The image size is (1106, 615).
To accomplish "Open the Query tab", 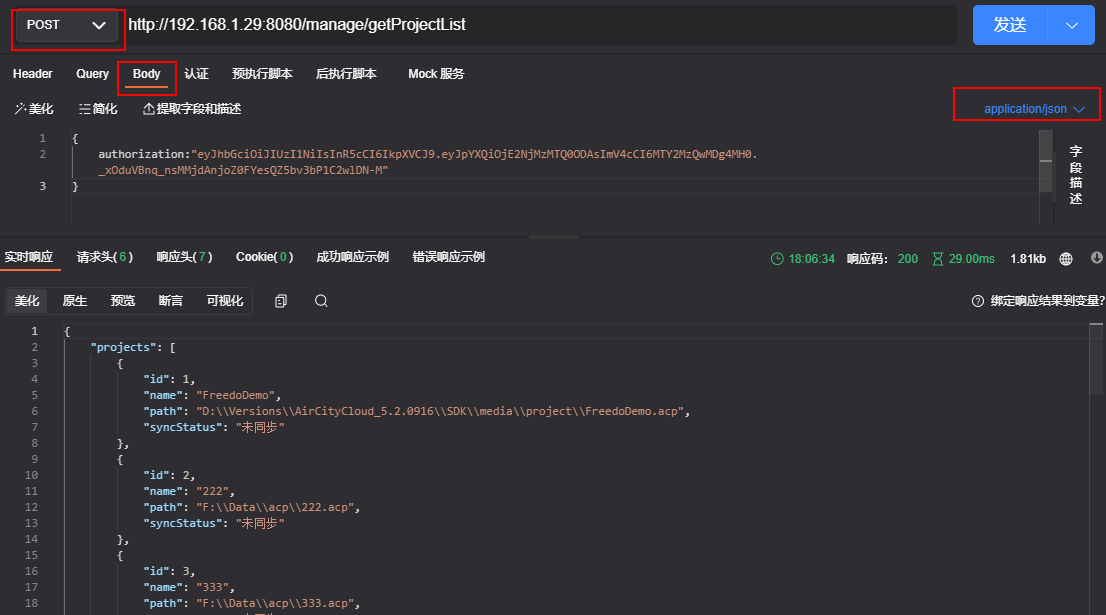I will coord(92,74).
